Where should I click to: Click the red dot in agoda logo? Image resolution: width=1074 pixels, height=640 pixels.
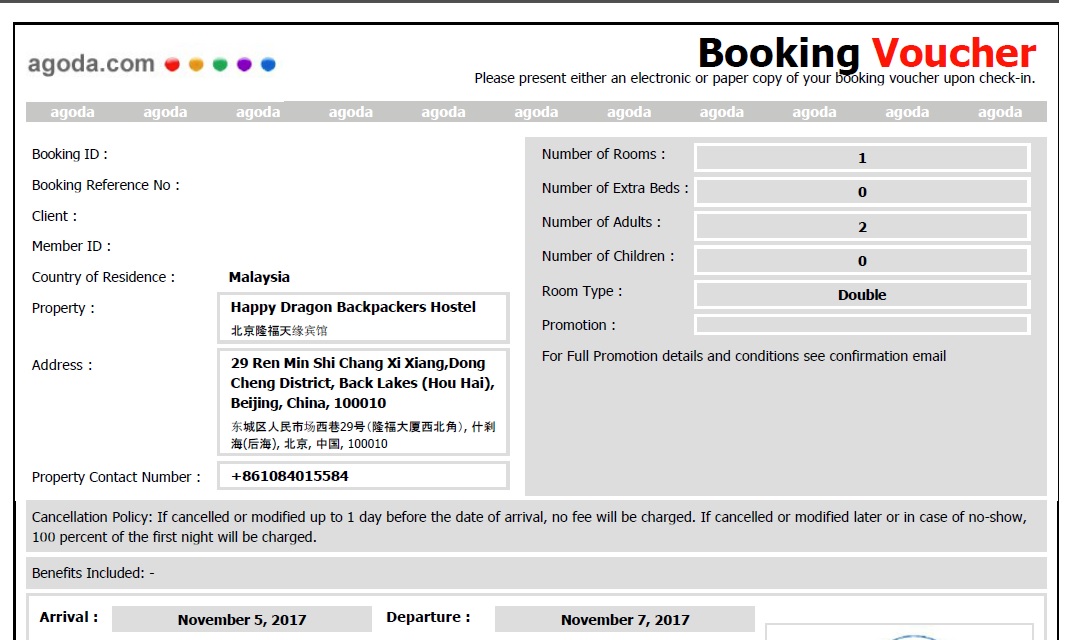(172, 64)
